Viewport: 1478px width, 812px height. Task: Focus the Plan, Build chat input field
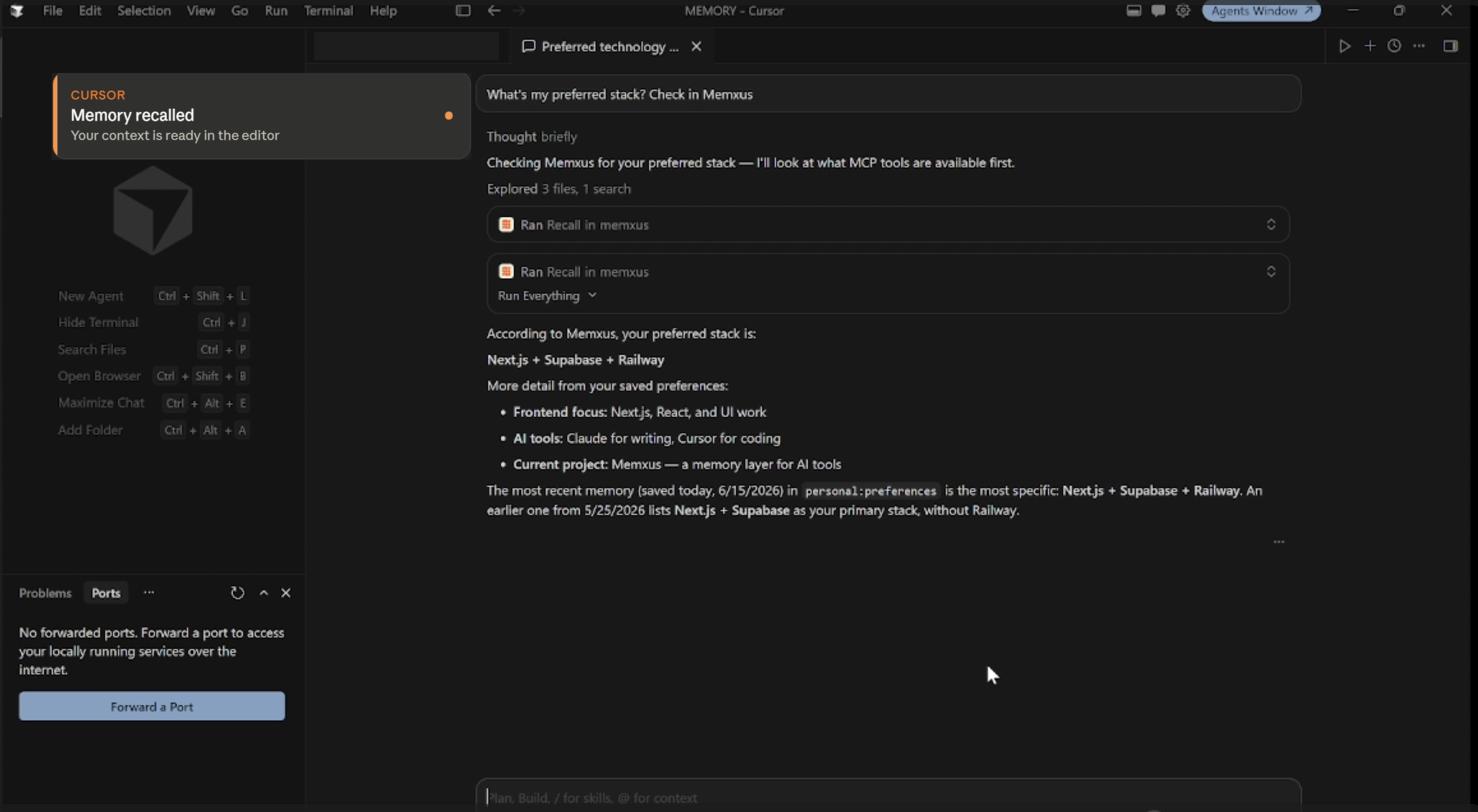[888, 797]
